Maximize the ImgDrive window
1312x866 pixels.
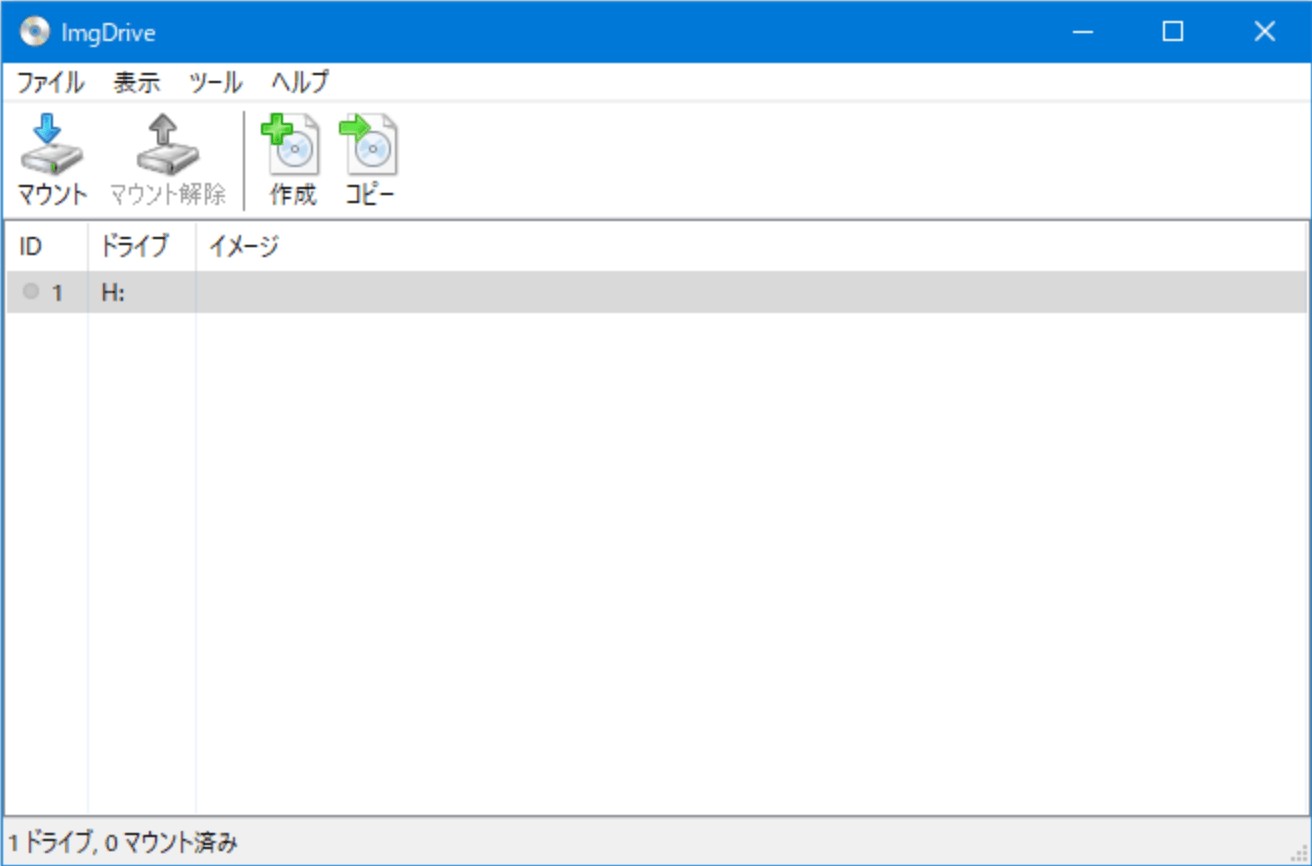(x=1173, y=32)
